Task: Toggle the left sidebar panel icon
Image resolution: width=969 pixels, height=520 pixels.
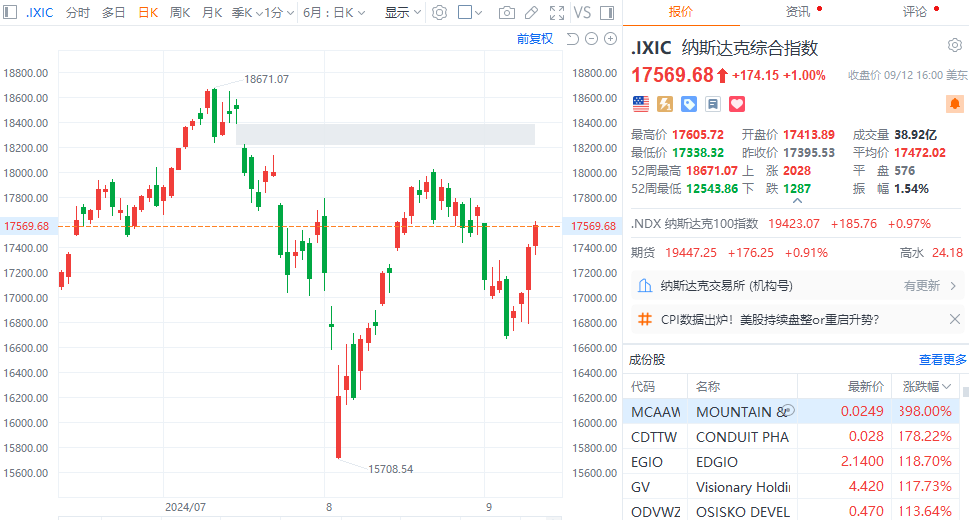Action: [x=10, y=12]
